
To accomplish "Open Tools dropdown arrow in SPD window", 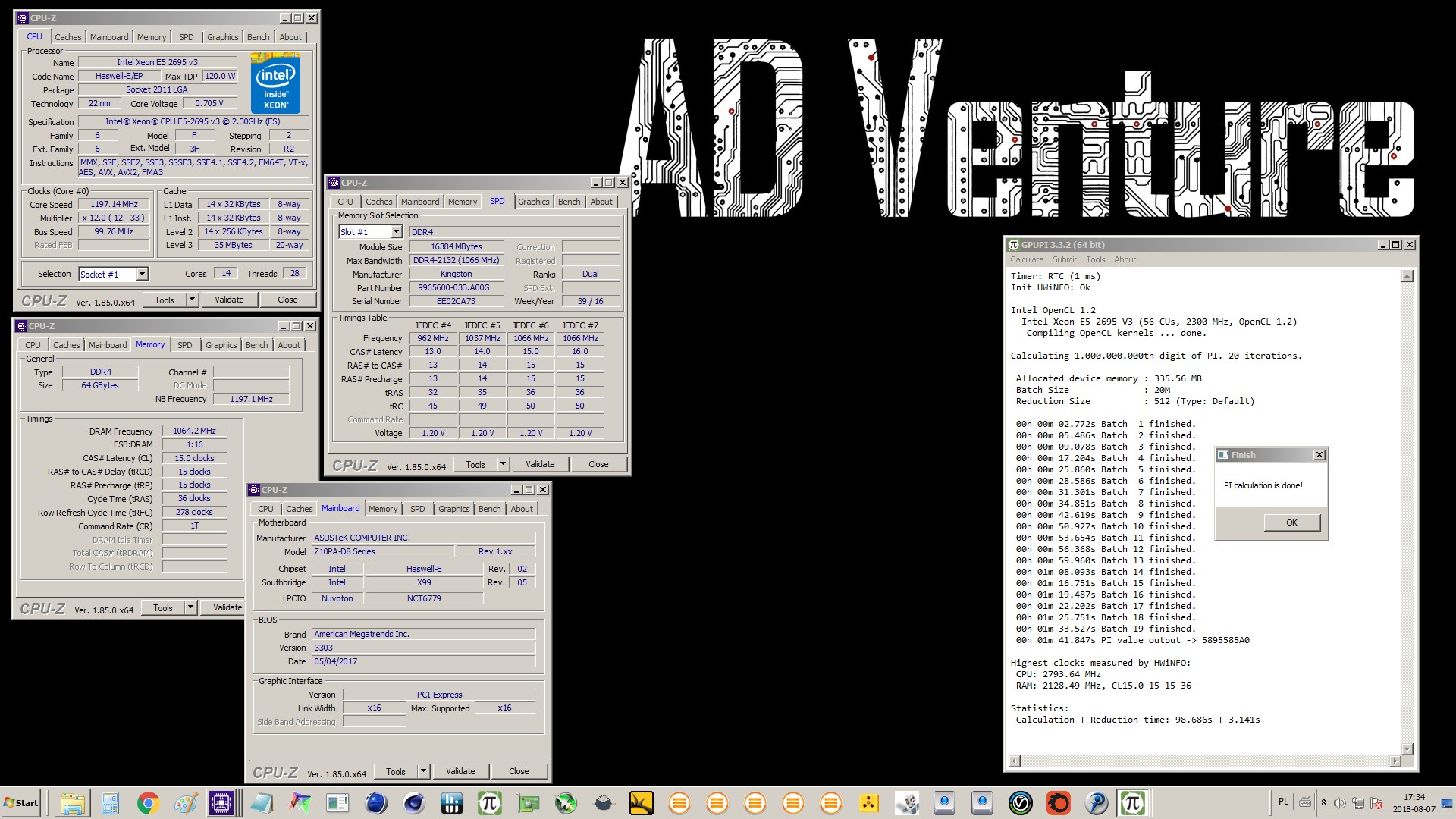I will click(x=503, y=464).
